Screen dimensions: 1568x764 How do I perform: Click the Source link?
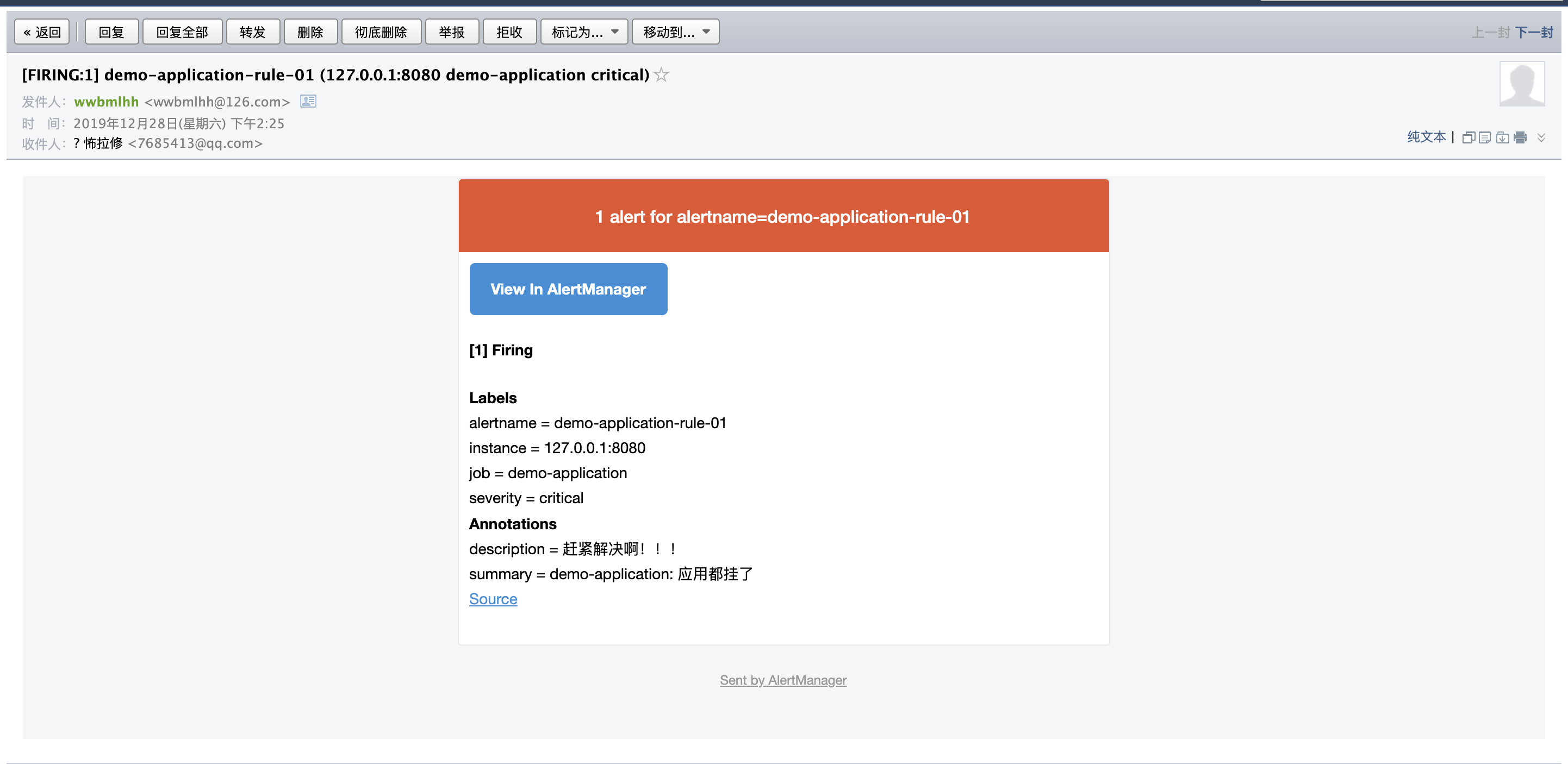493,599
